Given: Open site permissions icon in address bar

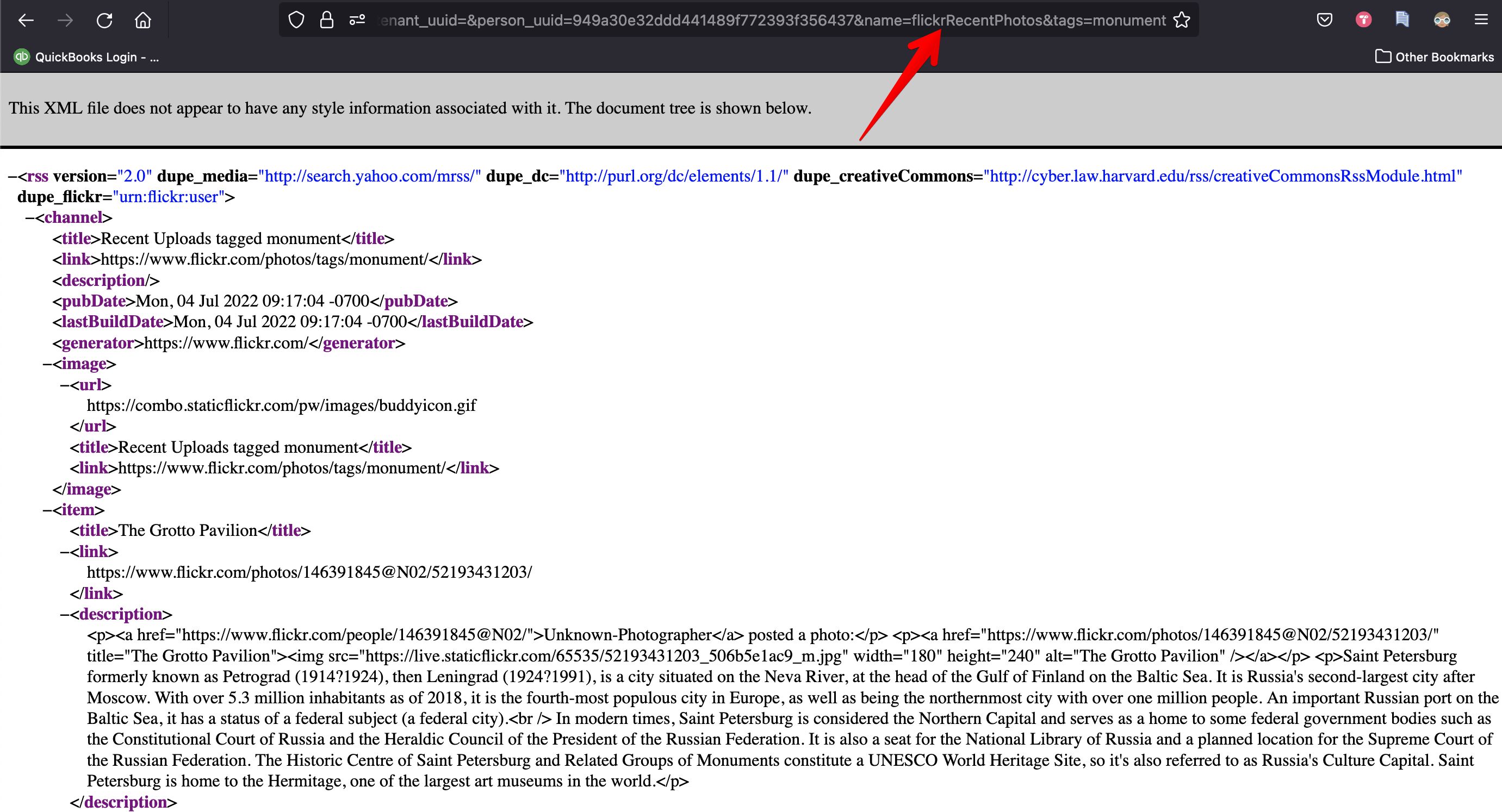Looking at the screenshot, I should click(357, 21).
